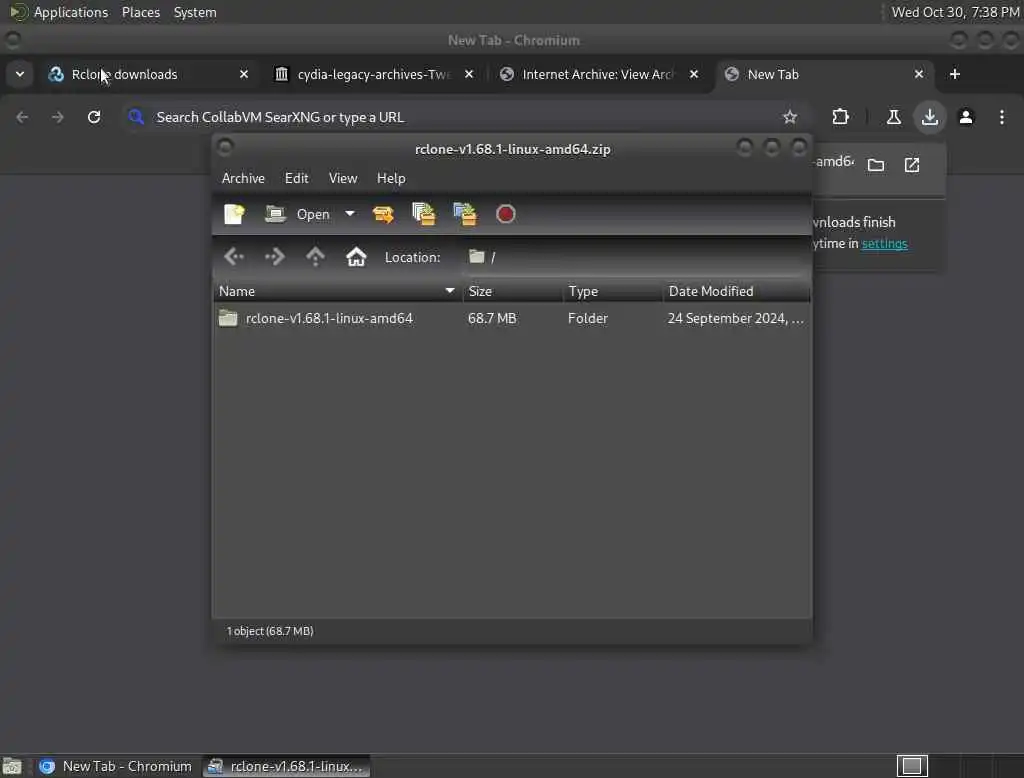Create a new archive with the toolbar icon
Viewport: 1024px width, 778px height.
[x=234, y=214]
